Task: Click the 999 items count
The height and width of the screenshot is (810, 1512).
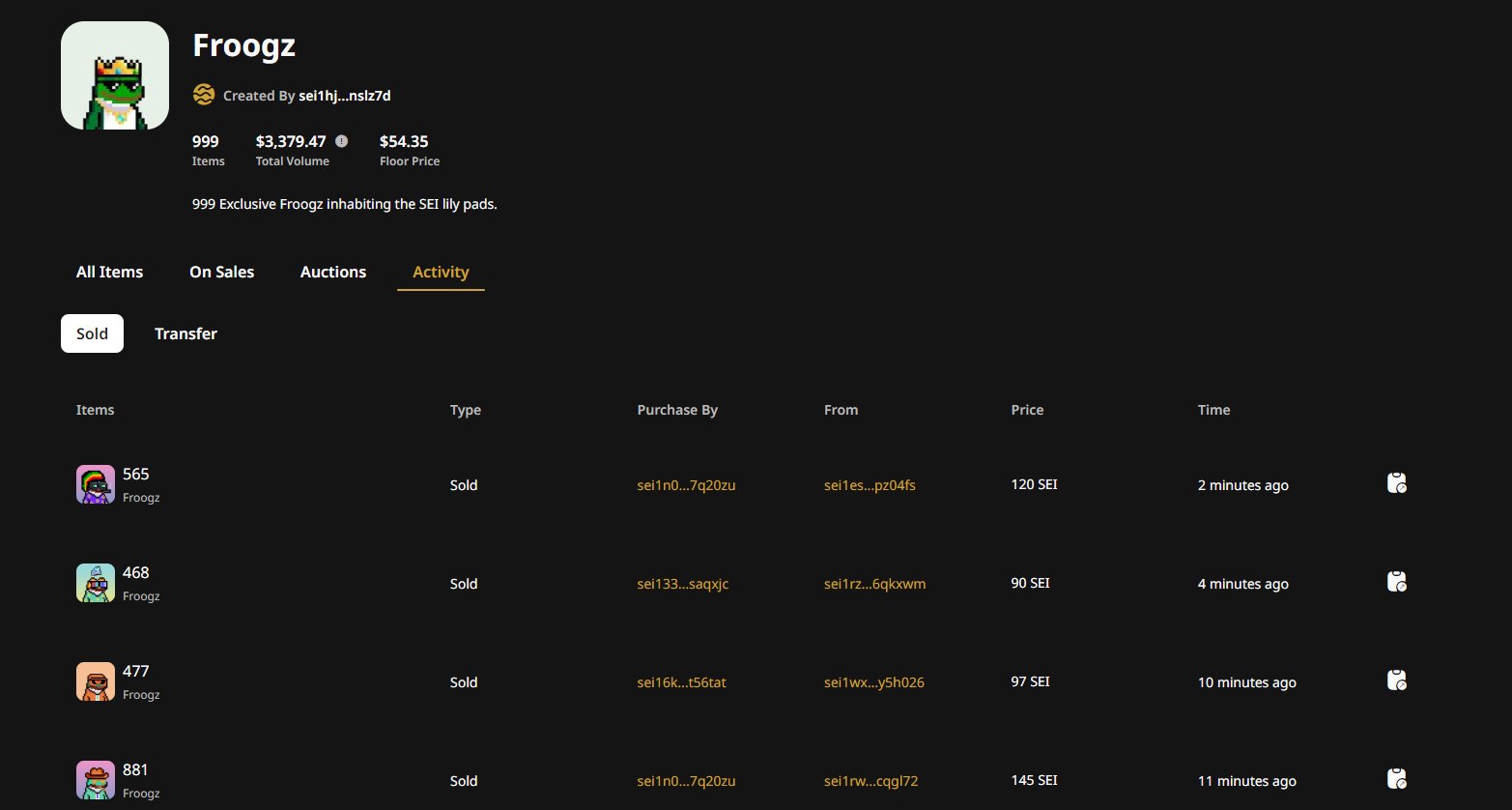Action: pos(206,141)
